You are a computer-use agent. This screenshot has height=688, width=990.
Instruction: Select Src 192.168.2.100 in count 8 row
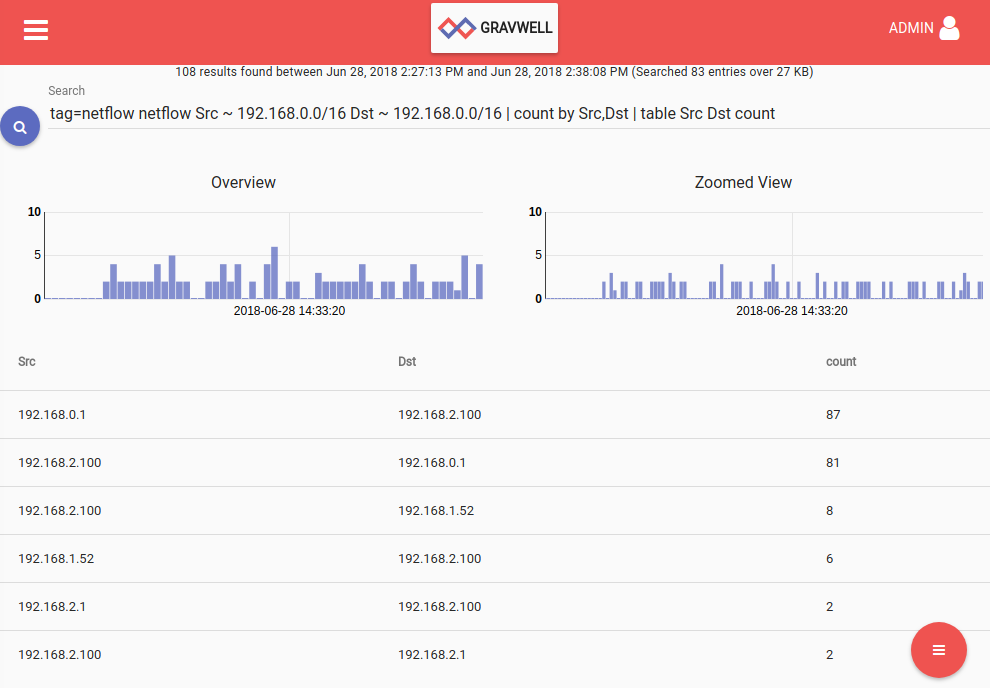[x=59, y=511]
